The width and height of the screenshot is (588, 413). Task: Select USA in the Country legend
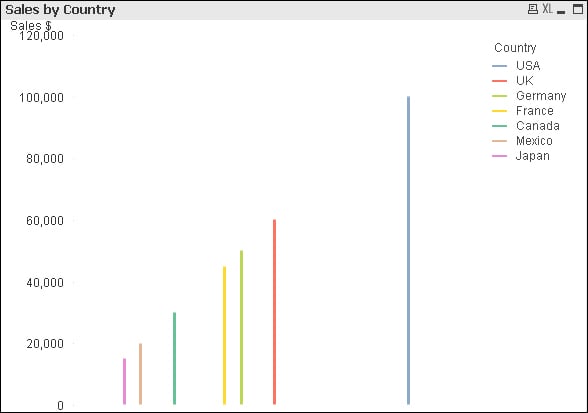528,66
